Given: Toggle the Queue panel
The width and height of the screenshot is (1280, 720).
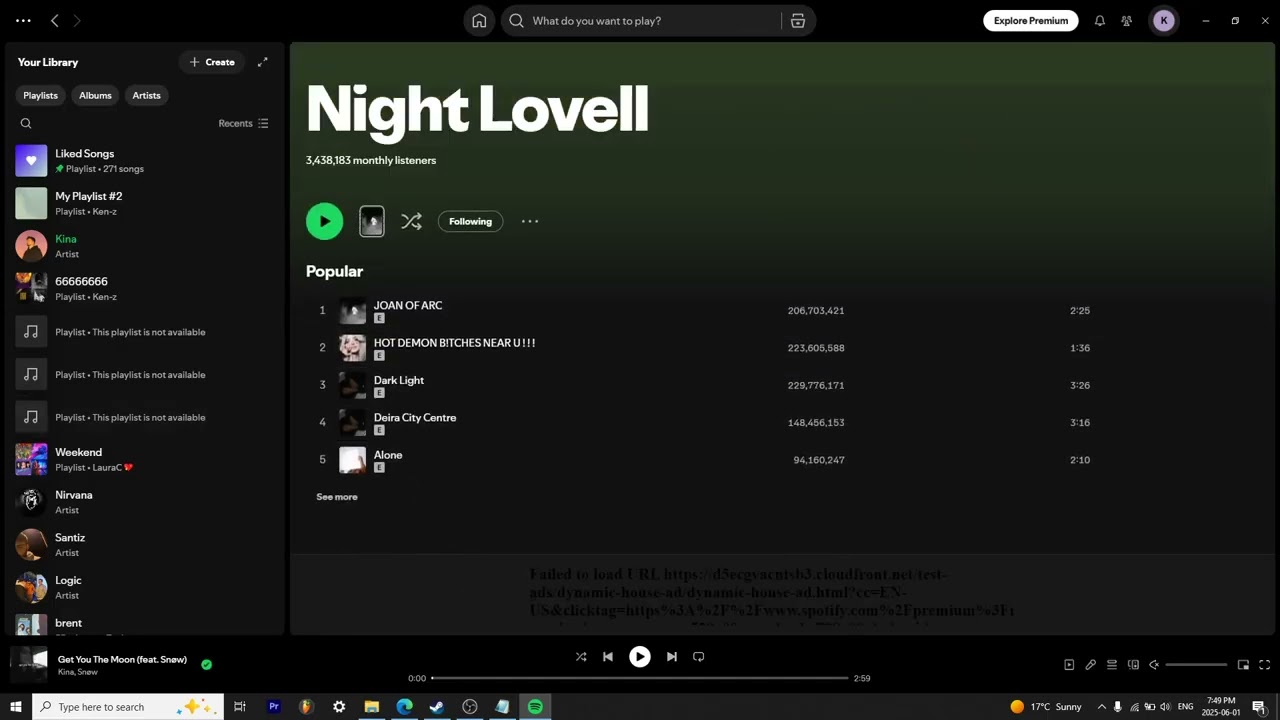Looking at the screenshot, I should point(1112,665).
